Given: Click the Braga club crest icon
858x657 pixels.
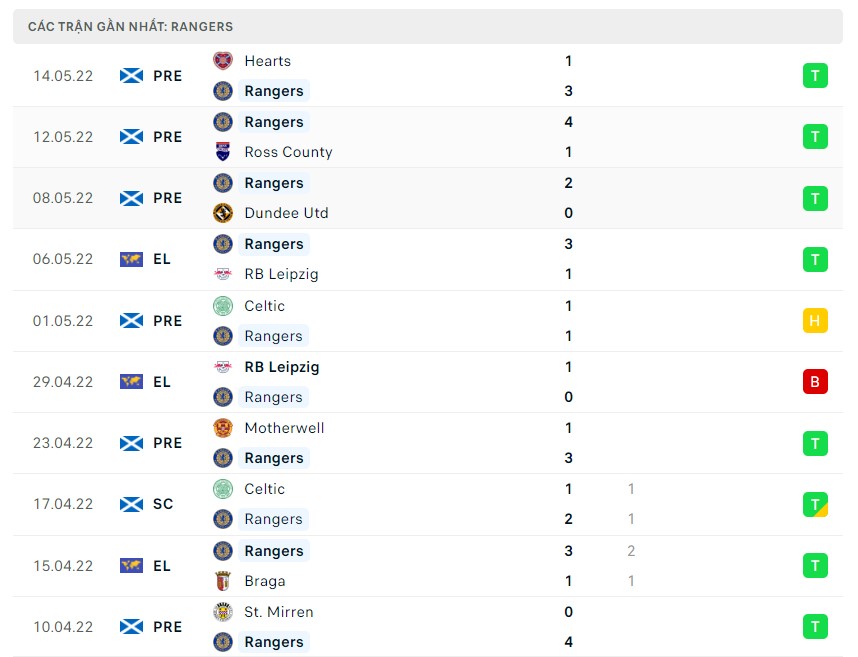Looking at the screenshot, I should pyautogui.click(x=223, y=581).
